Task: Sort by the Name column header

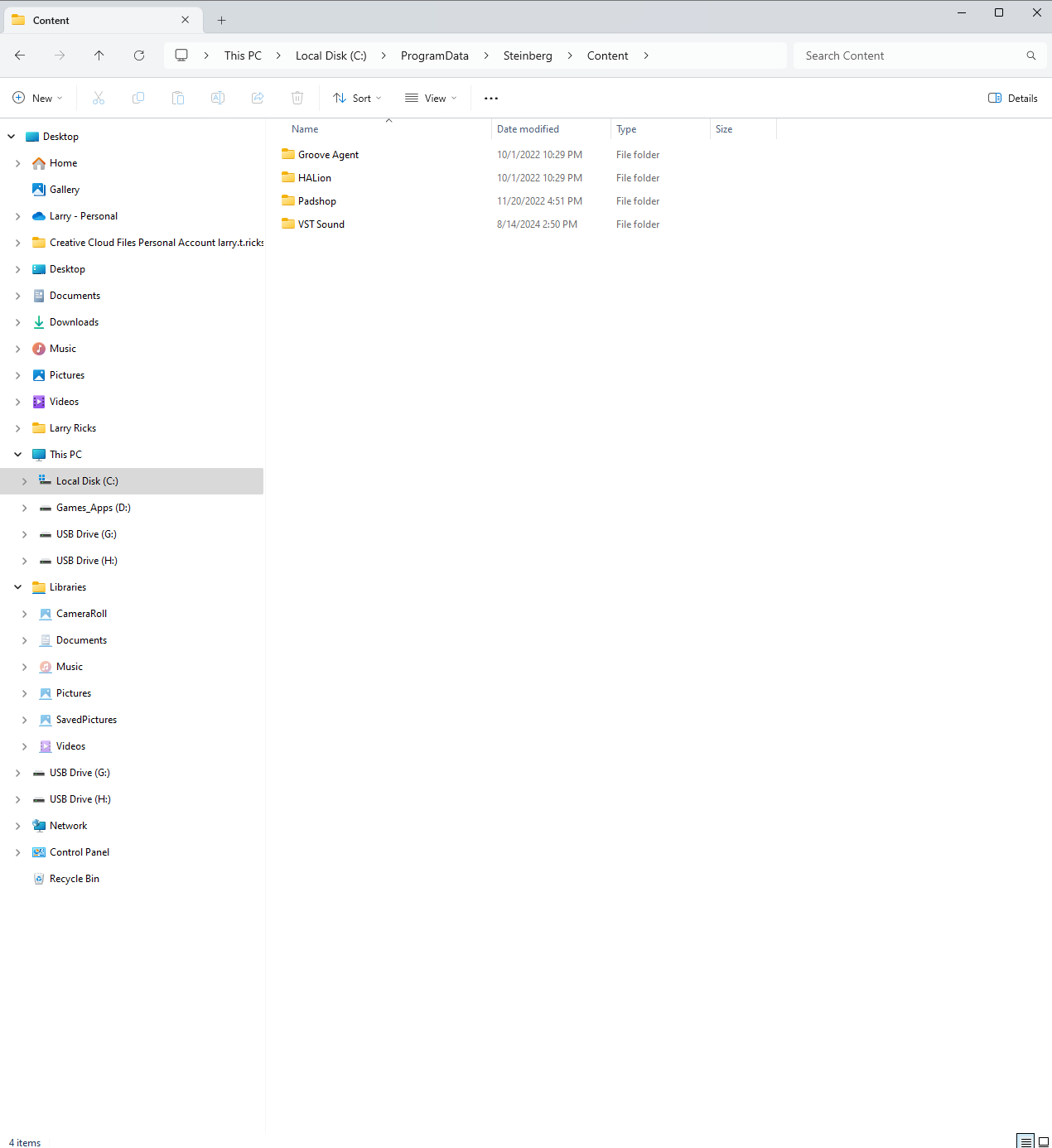Action: click(x=386, y=129)
